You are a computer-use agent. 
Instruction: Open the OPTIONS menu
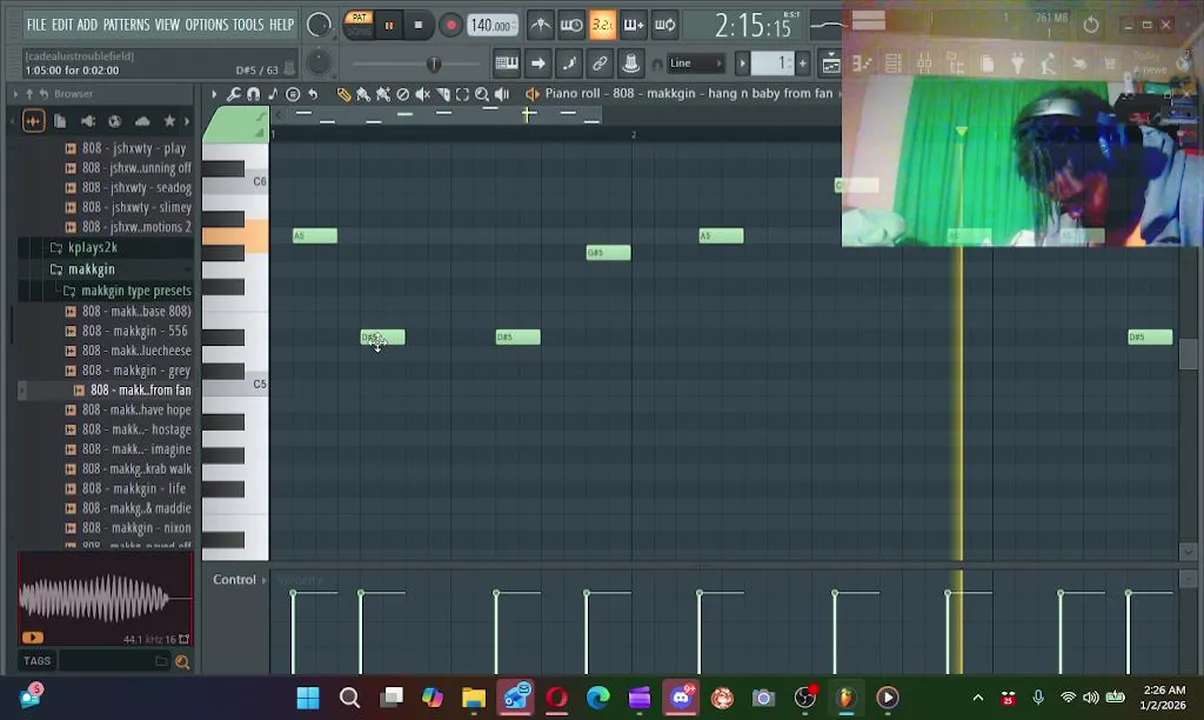(x=206, y=24)
